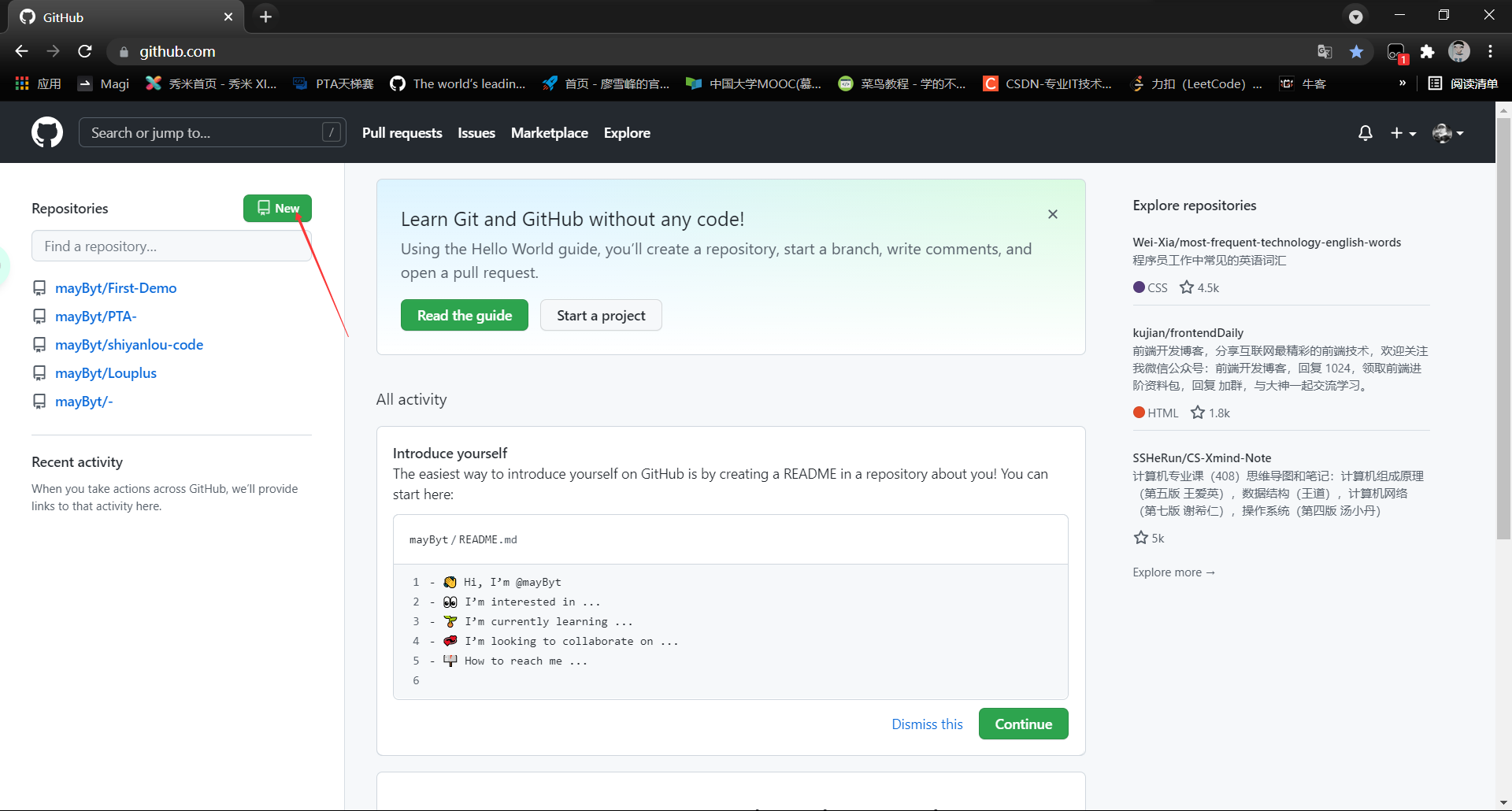Open the 牛客 bookmark
The image size is (1512, 811).
(1303, 83)
